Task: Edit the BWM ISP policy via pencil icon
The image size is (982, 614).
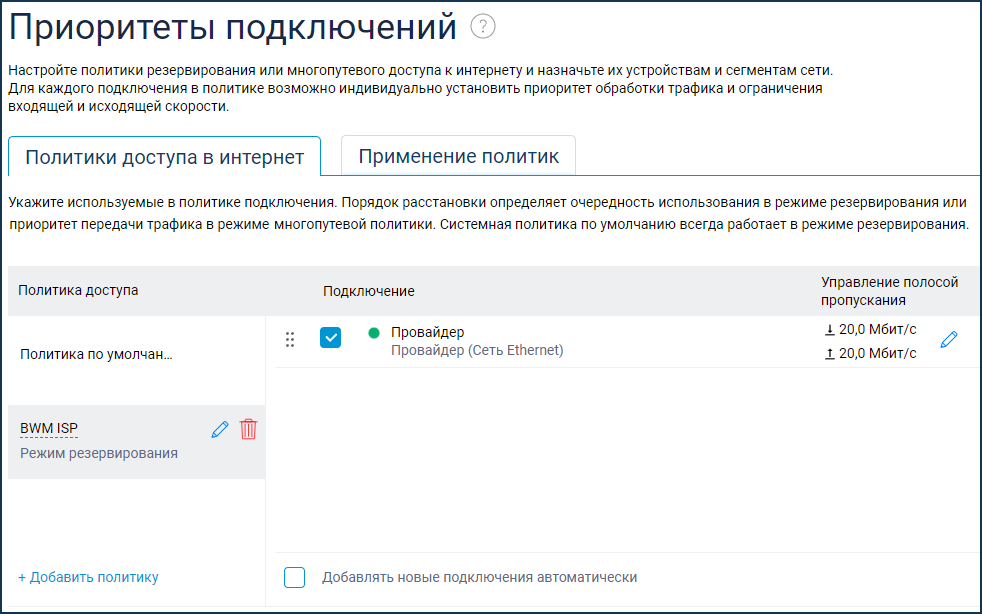Action: pyautogui.click(x=220, y=429)
